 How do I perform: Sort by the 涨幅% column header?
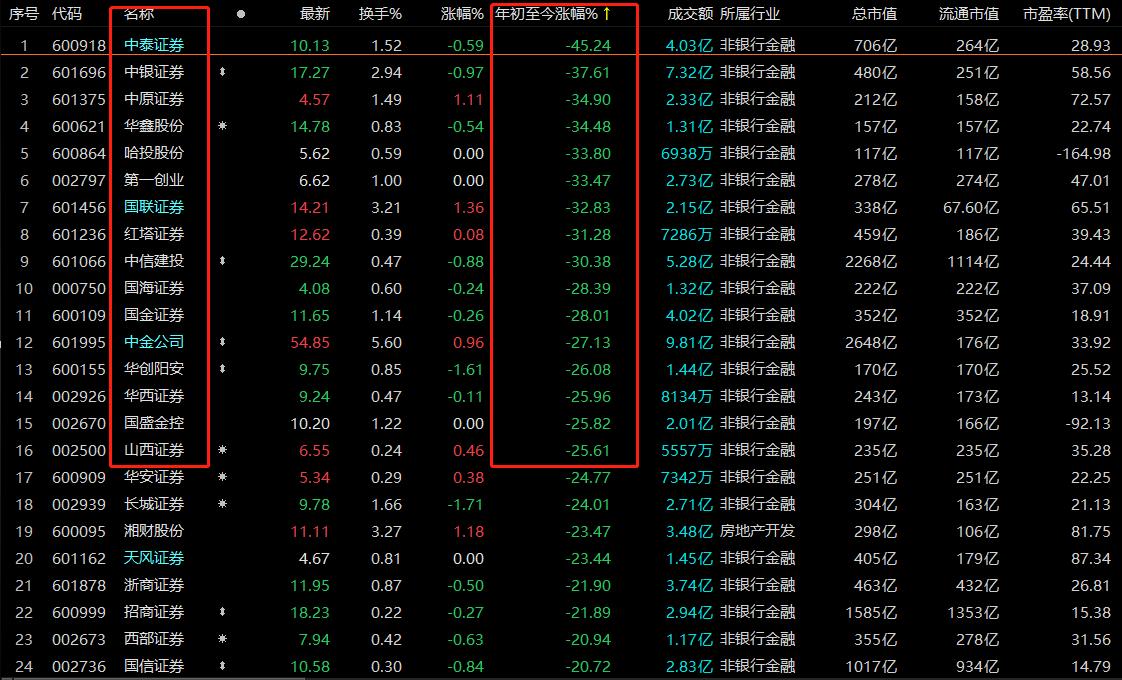pyautogui.click(x=462, y=14)
